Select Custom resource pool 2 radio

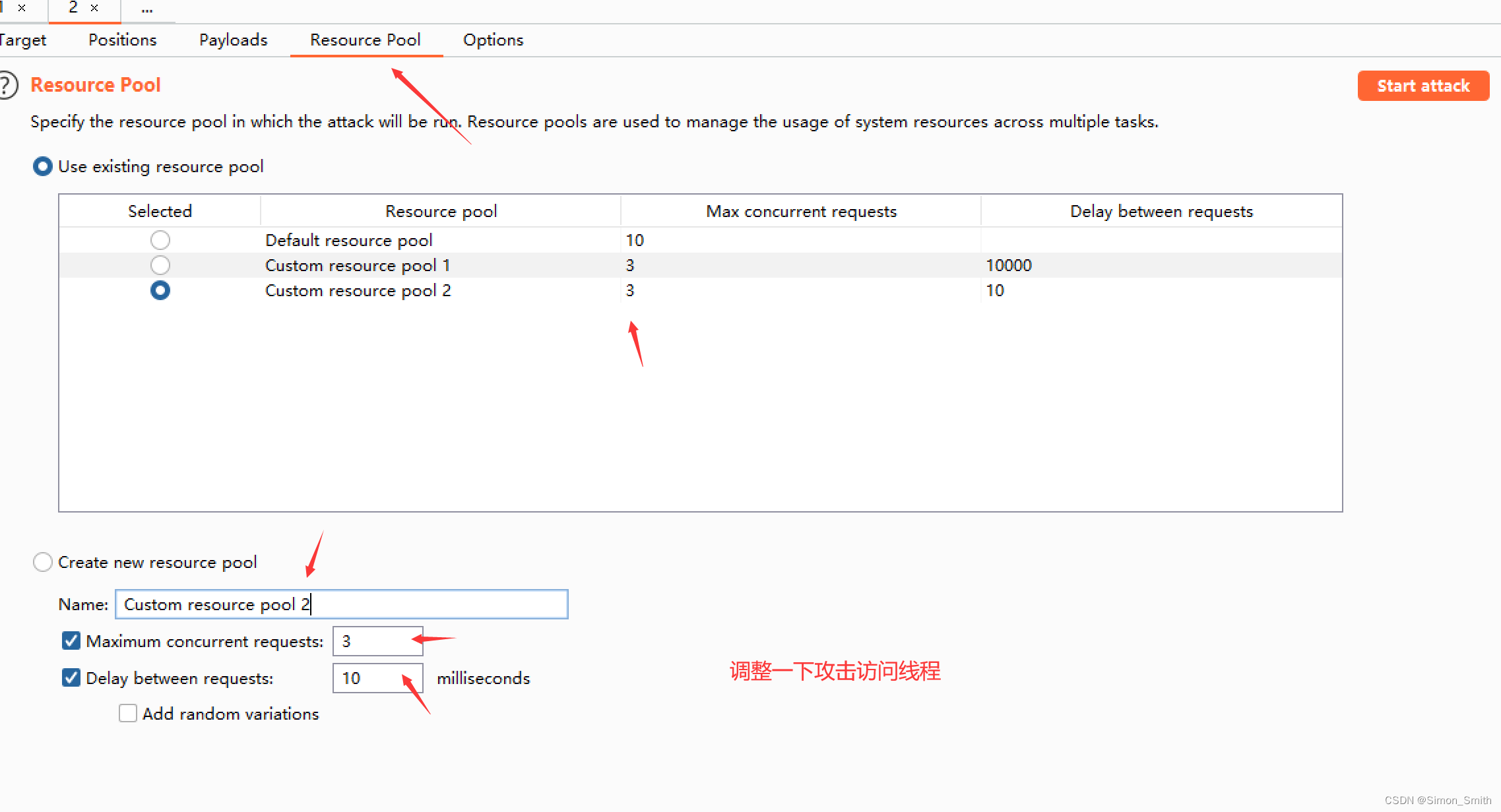pos(160,290)
